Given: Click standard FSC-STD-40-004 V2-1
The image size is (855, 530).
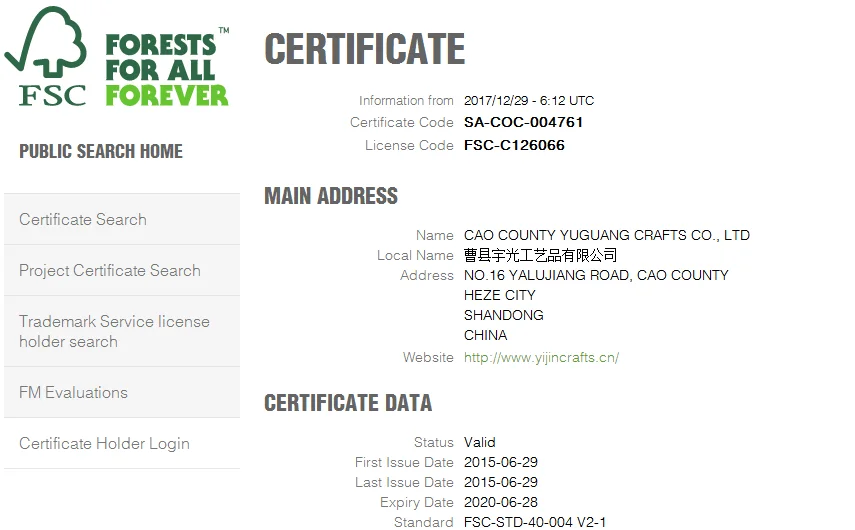Looking at the screenshot, I should (535, 522).
